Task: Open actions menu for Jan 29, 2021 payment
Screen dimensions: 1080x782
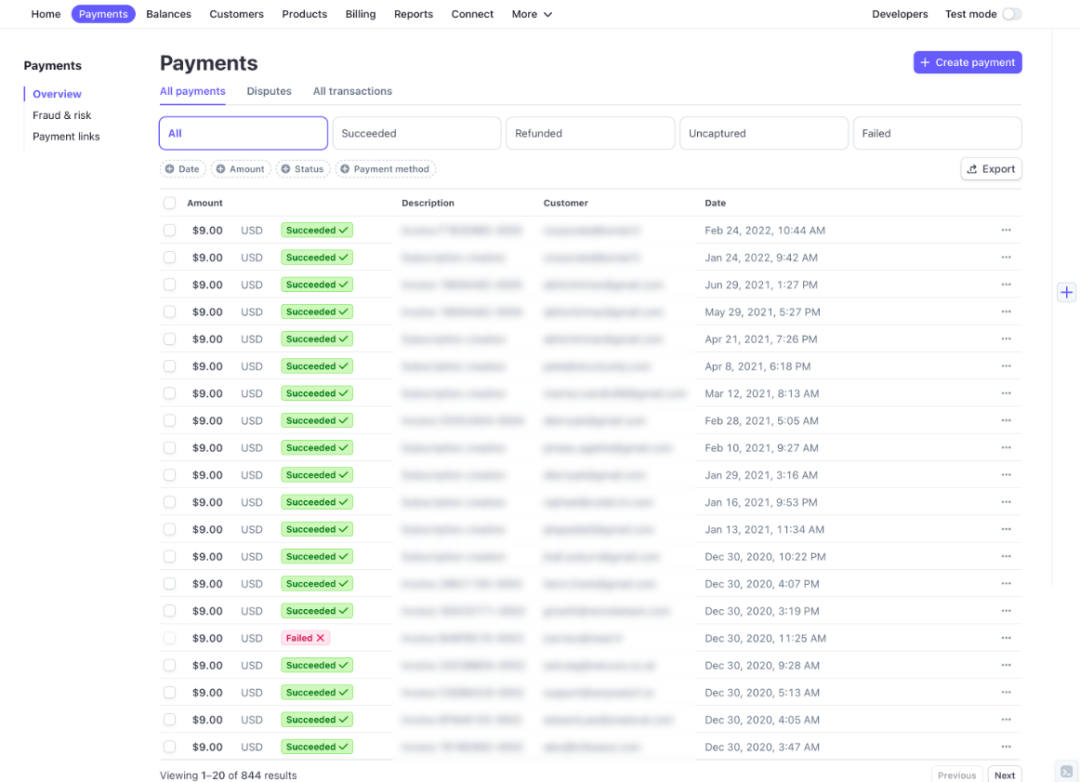Action: pyautogui.click(x=1006, y=475)
